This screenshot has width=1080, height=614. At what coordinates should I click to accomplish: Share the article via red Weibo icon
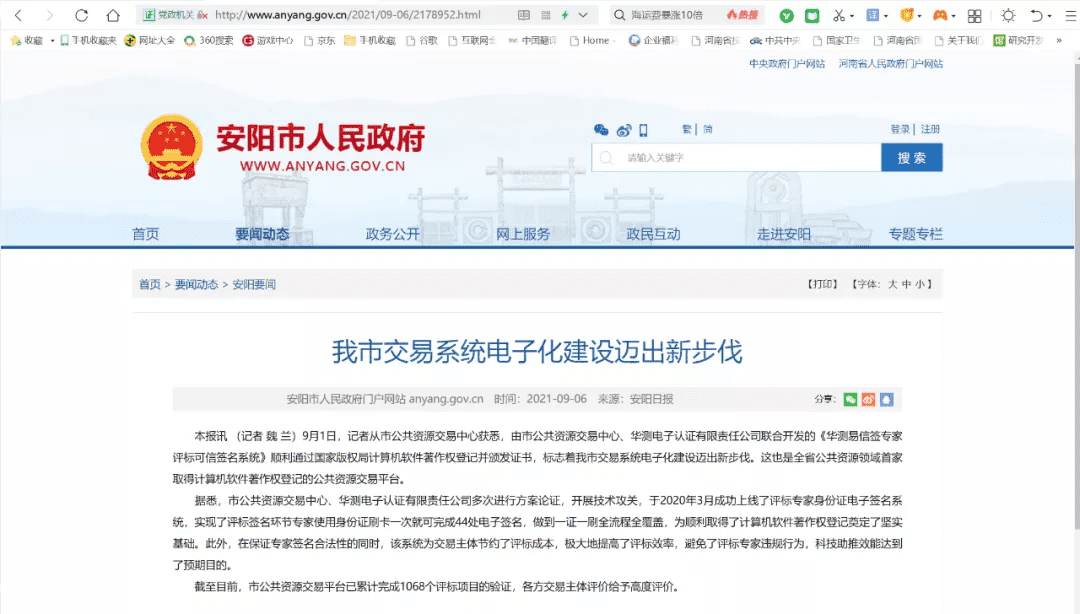tap(868, 399)
